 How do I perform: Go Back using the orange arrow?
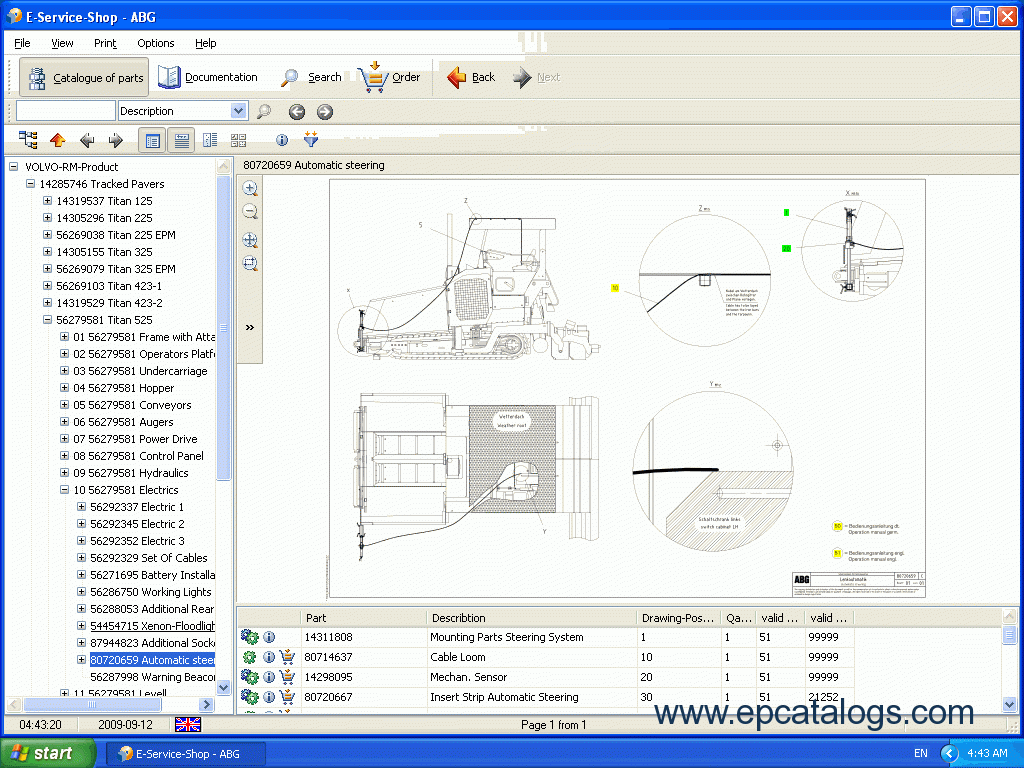click(x=471, y=77)
